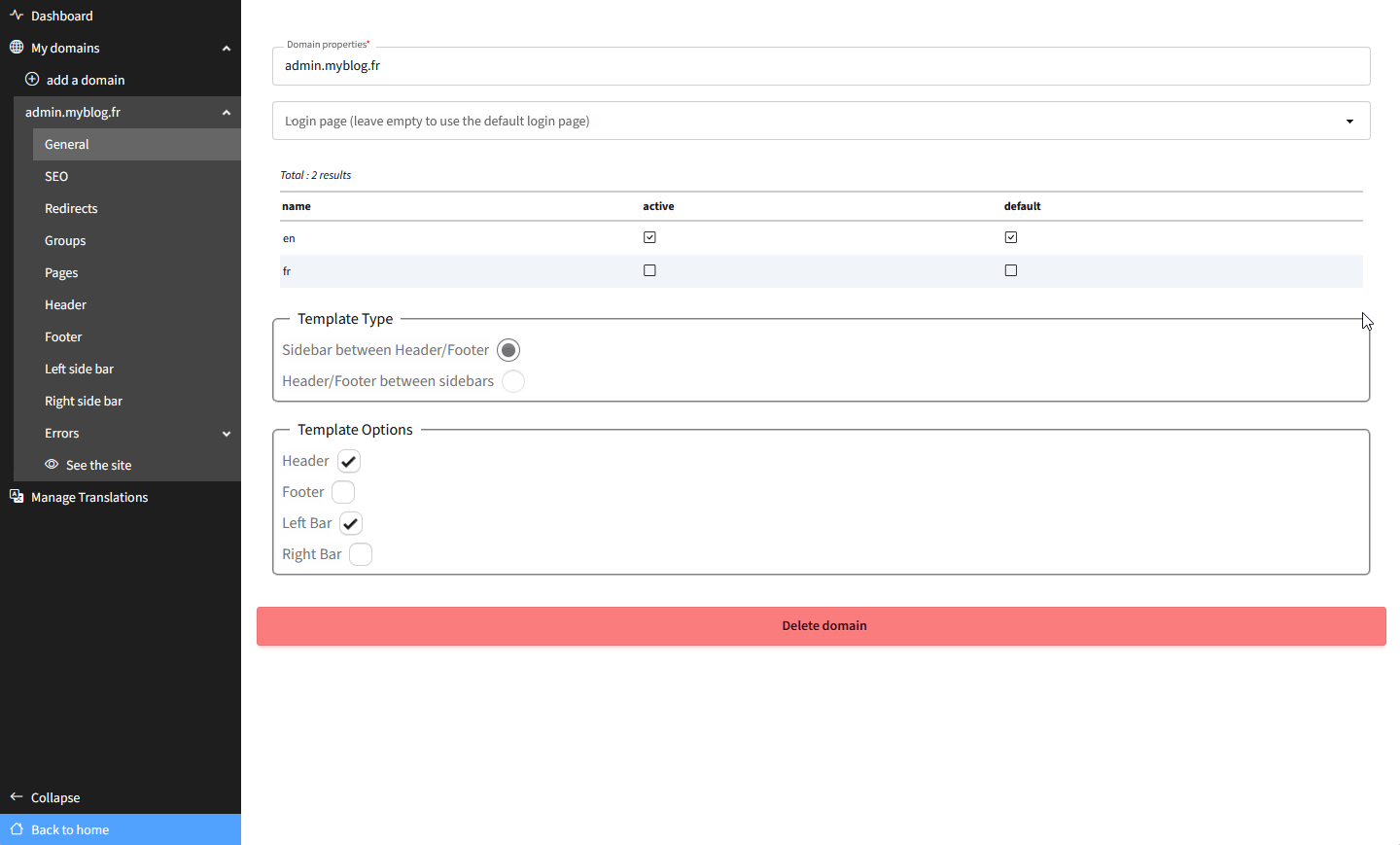Click the Manage Translations icon
Viewport: 1400px width, 845px height.
click(x=17, y=497)
